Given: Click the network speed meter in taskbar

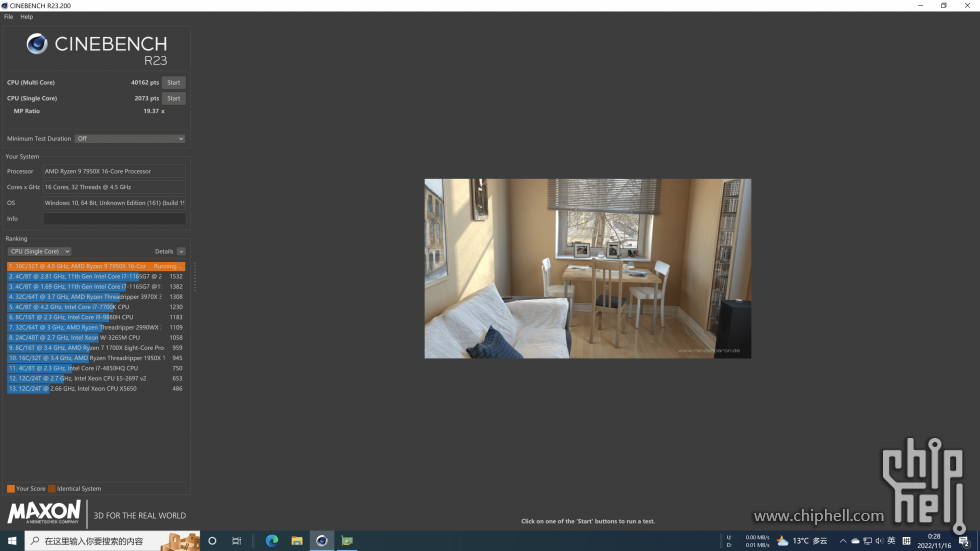Looking at the screenshot, I should pyautogui.click(x=748, y=541).
